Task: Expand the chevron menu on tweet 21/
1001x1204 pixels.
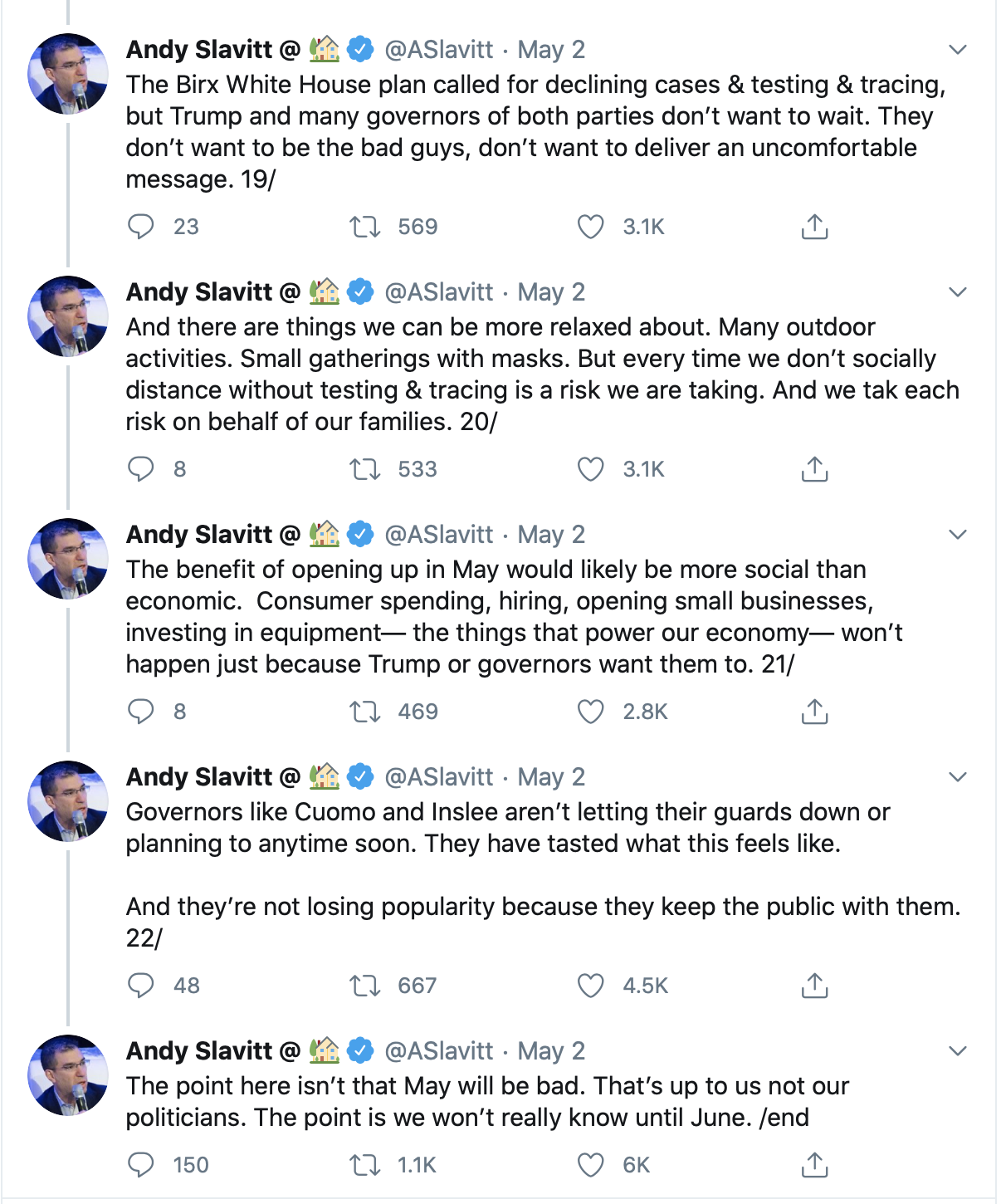Action: click(958, 535)
